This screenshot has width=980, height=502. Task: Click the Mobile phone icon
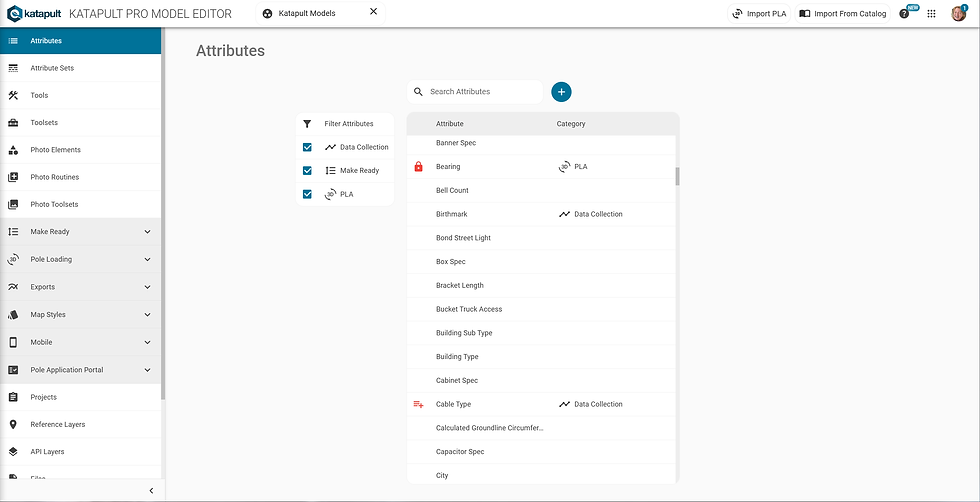13,342
